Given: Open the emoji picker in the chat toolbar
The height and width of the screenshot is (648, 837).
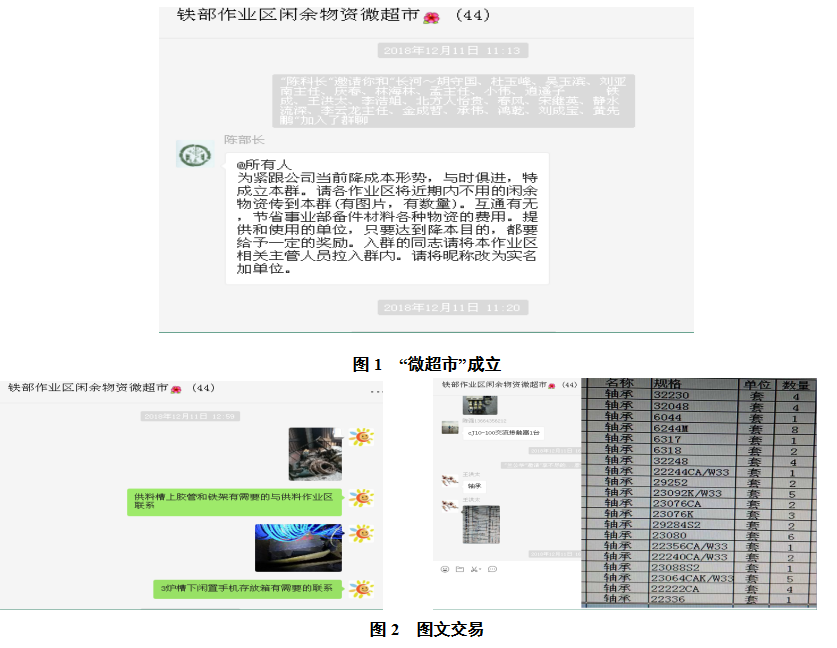Looking at the screenshot, I should point(444,569).
